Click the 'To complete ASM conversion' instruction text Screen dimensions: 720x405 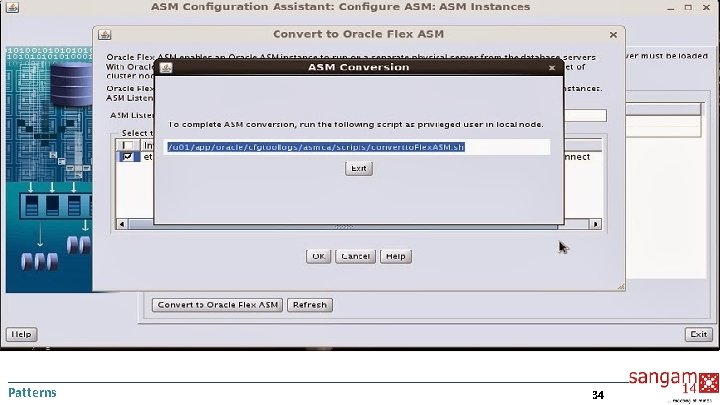[x=356, y=124]
